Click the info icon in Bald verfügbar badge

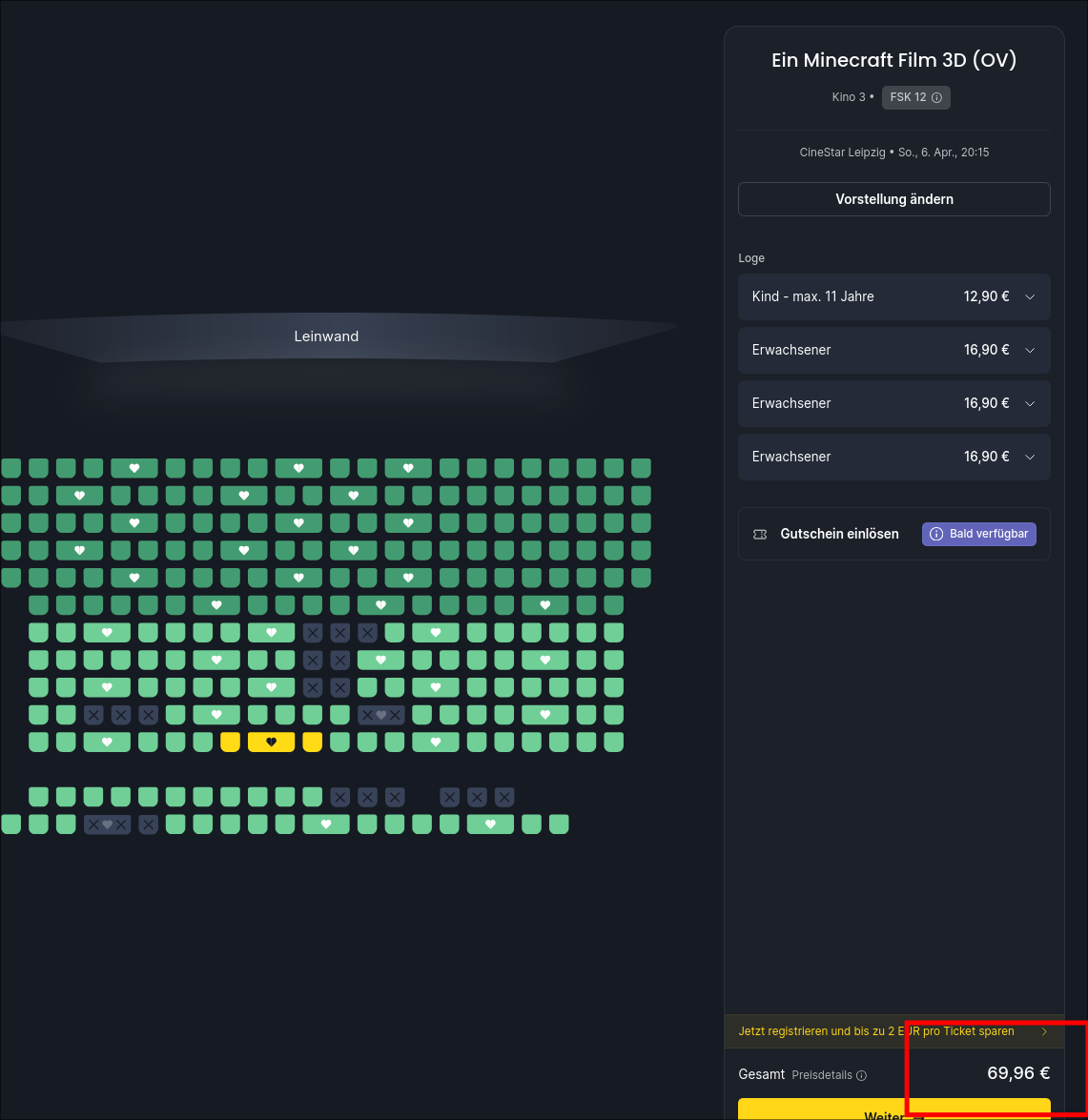936,534
